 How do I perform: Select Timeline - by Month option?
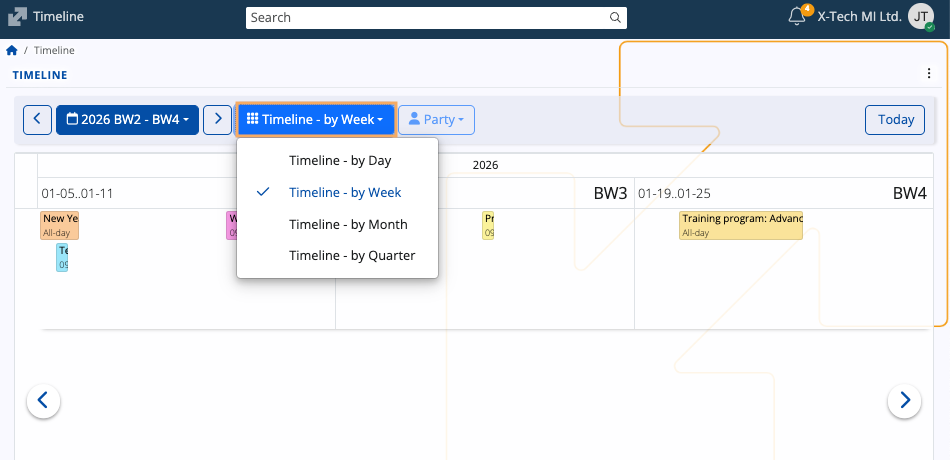348,224
